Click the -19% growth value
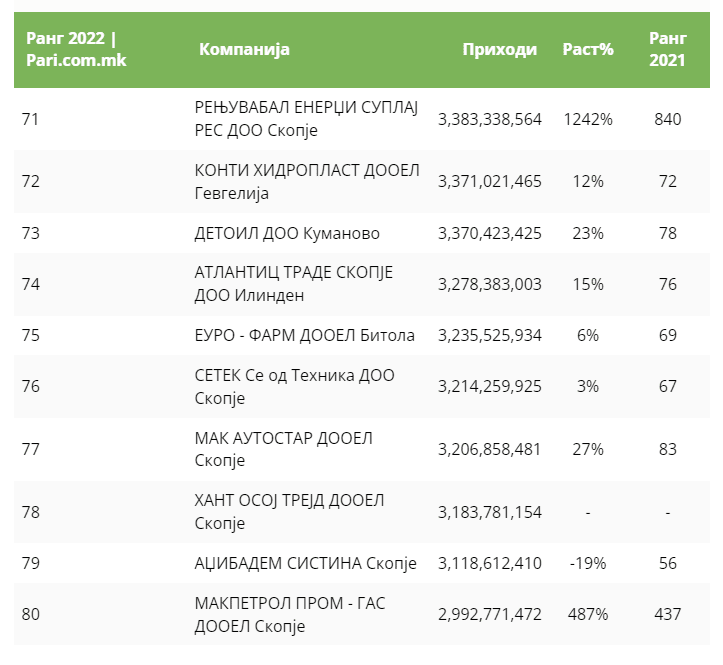The image size is (723, 665). [588, 563]
